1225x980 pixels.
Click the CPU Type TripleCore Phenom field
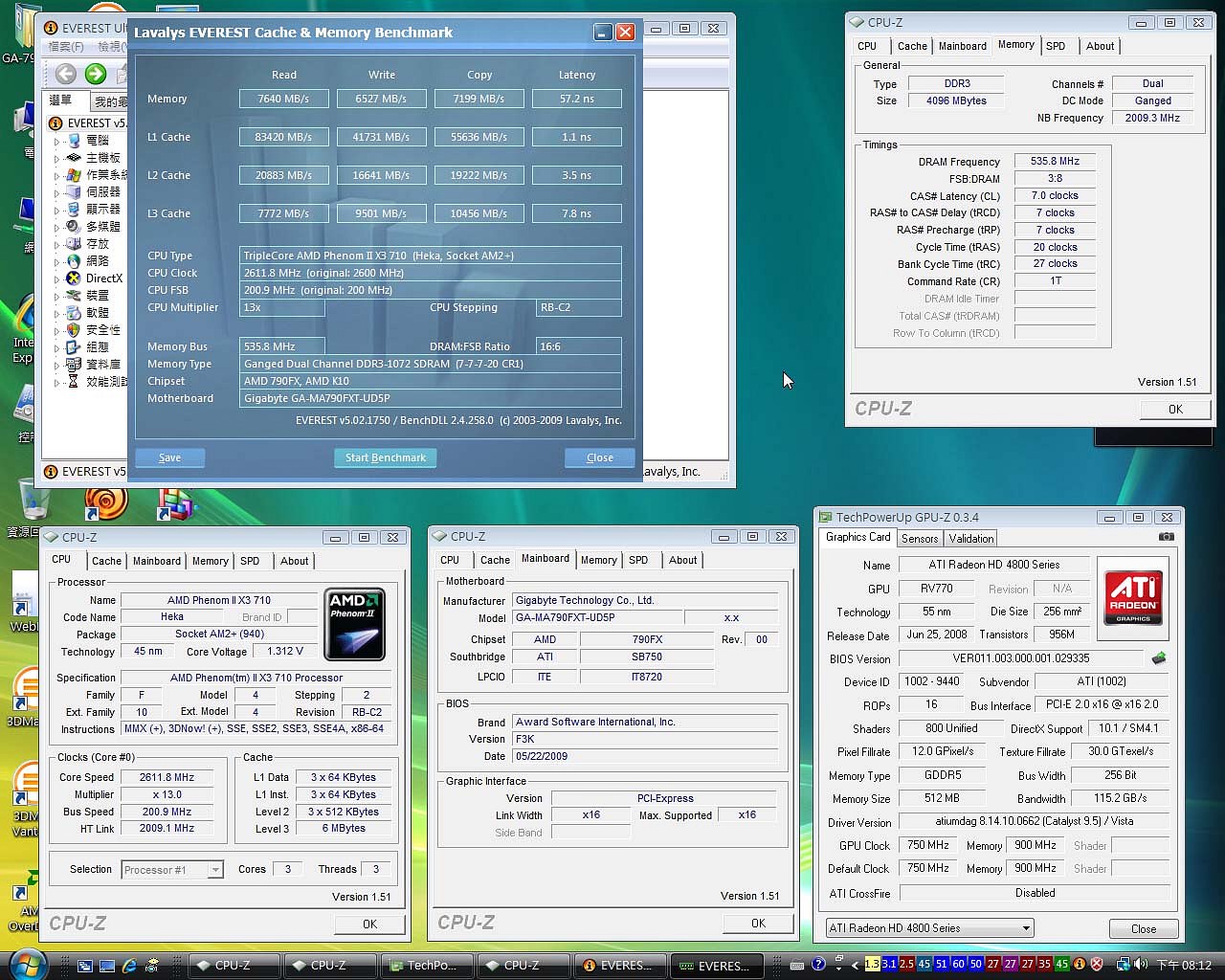pyautogui.click(x=431, y=256)
